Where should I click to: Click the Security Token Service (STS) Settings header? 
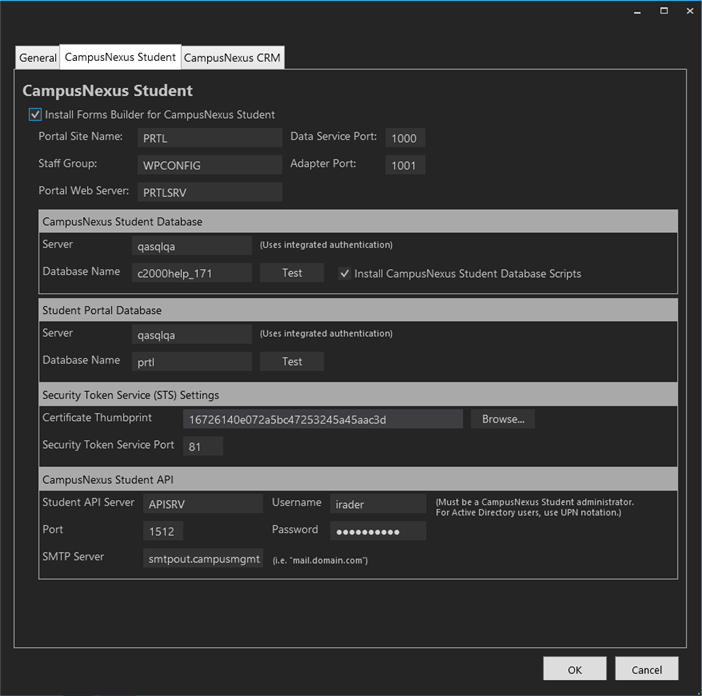pyautogui.click(x=358, y=394)
